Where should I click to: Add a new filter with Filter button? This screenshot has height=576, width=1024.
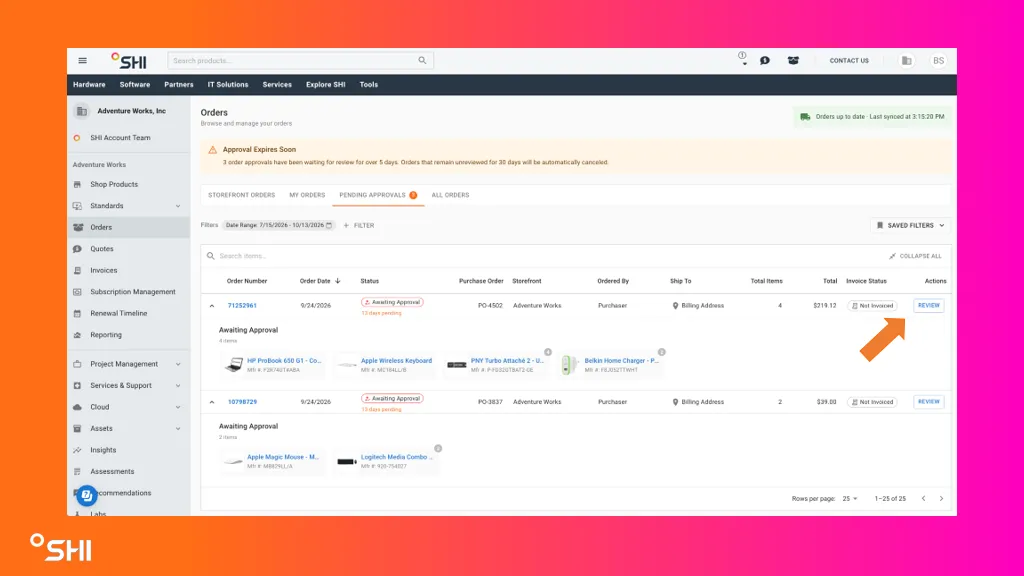point(359,225)
